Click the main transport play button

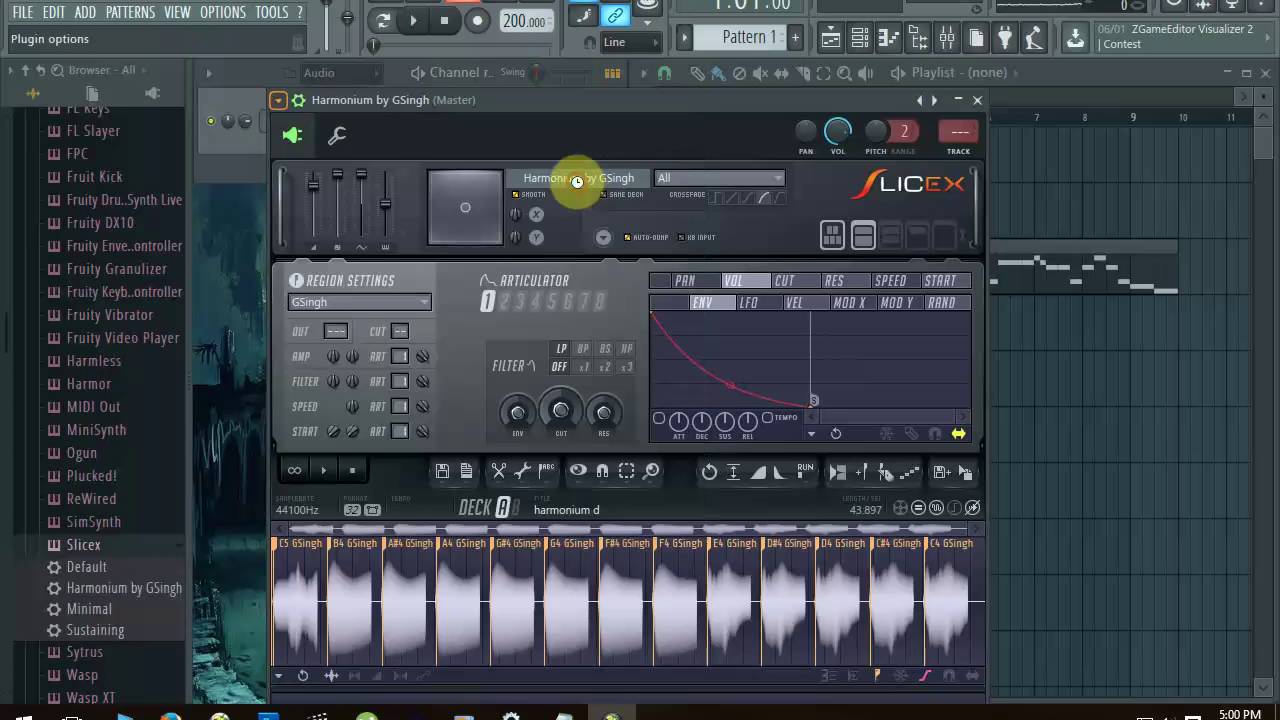413,20
